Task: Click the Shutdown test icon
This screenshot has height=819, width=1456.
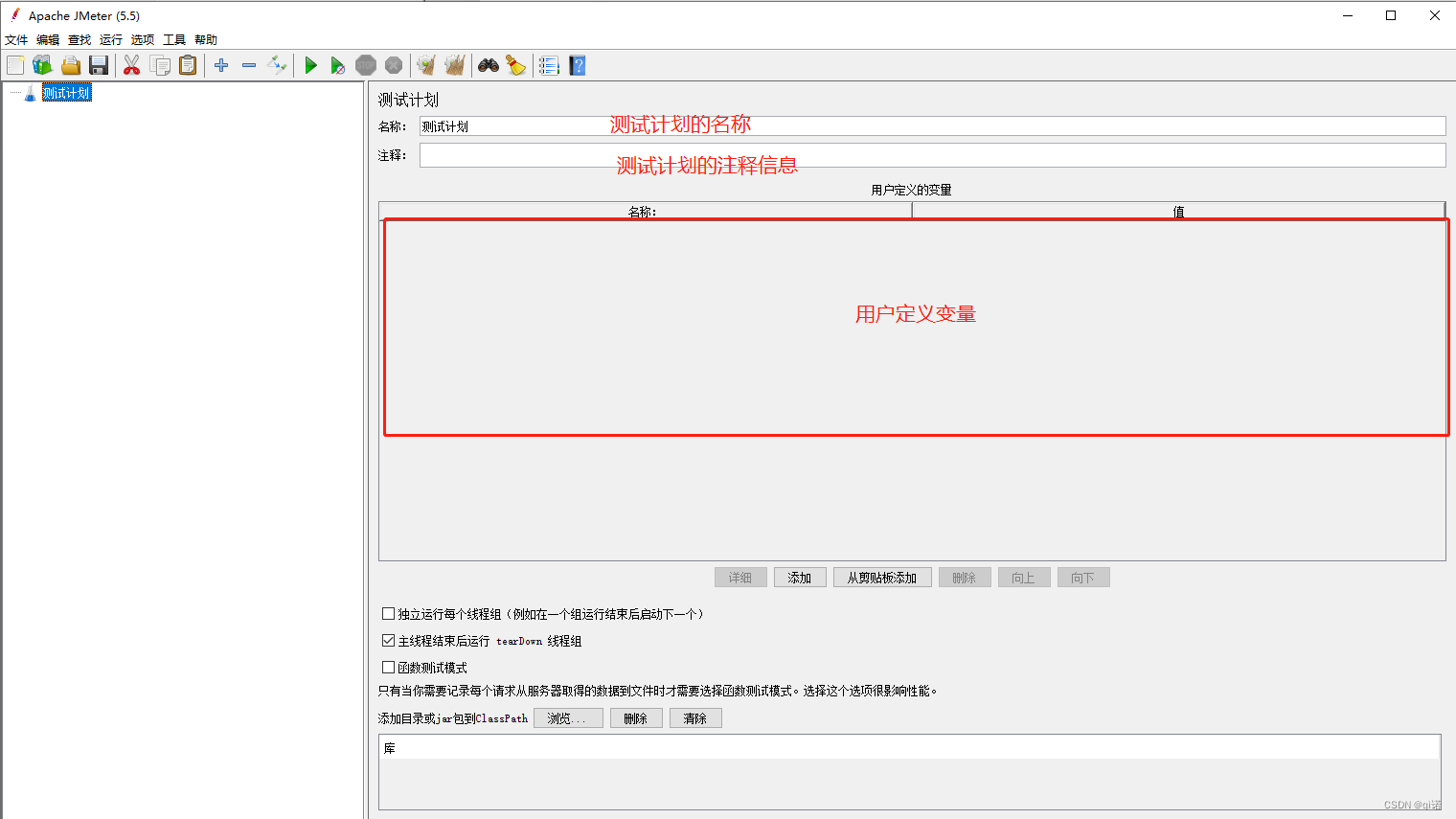Action: [394, 65]
